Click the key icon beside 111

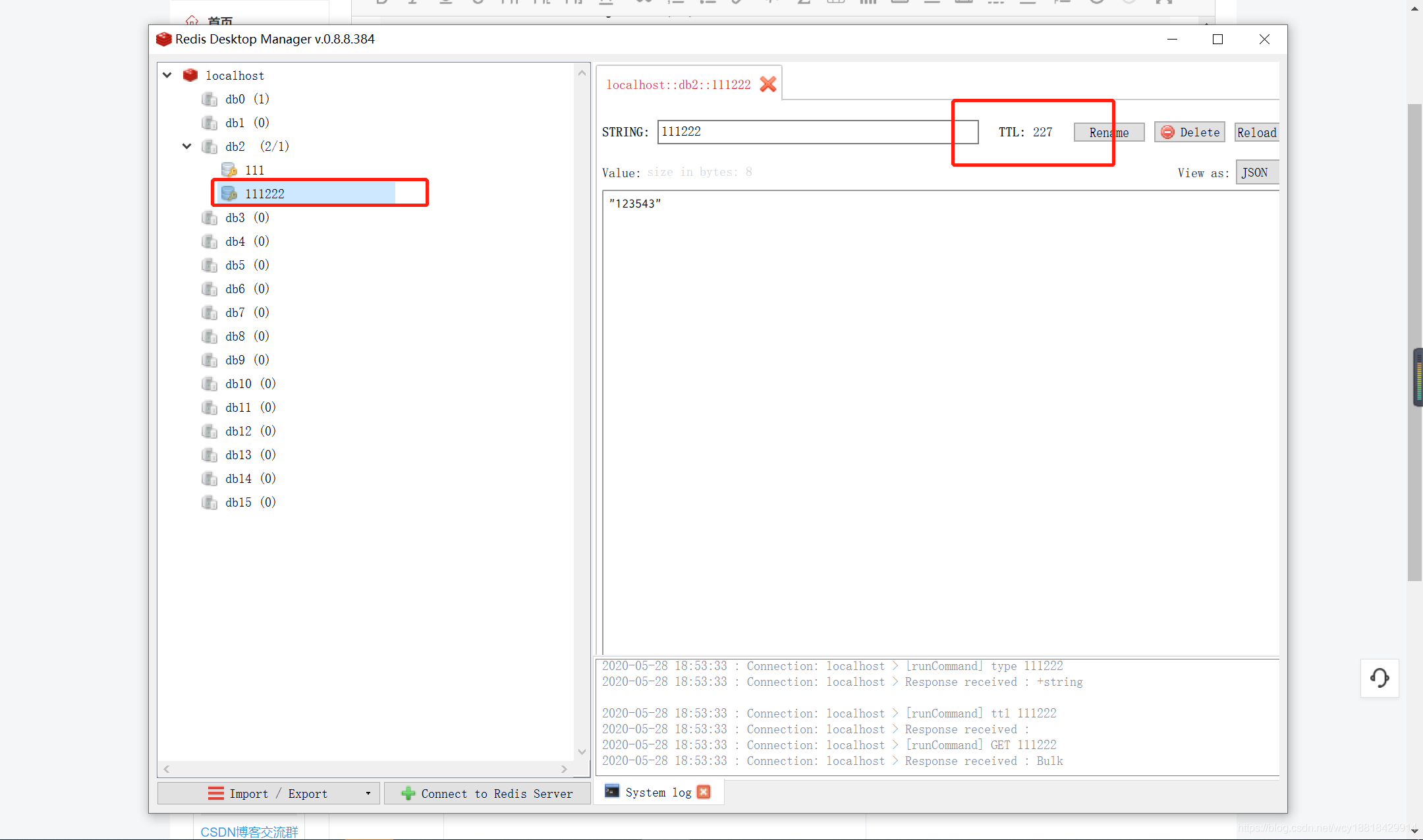point(229,170)
